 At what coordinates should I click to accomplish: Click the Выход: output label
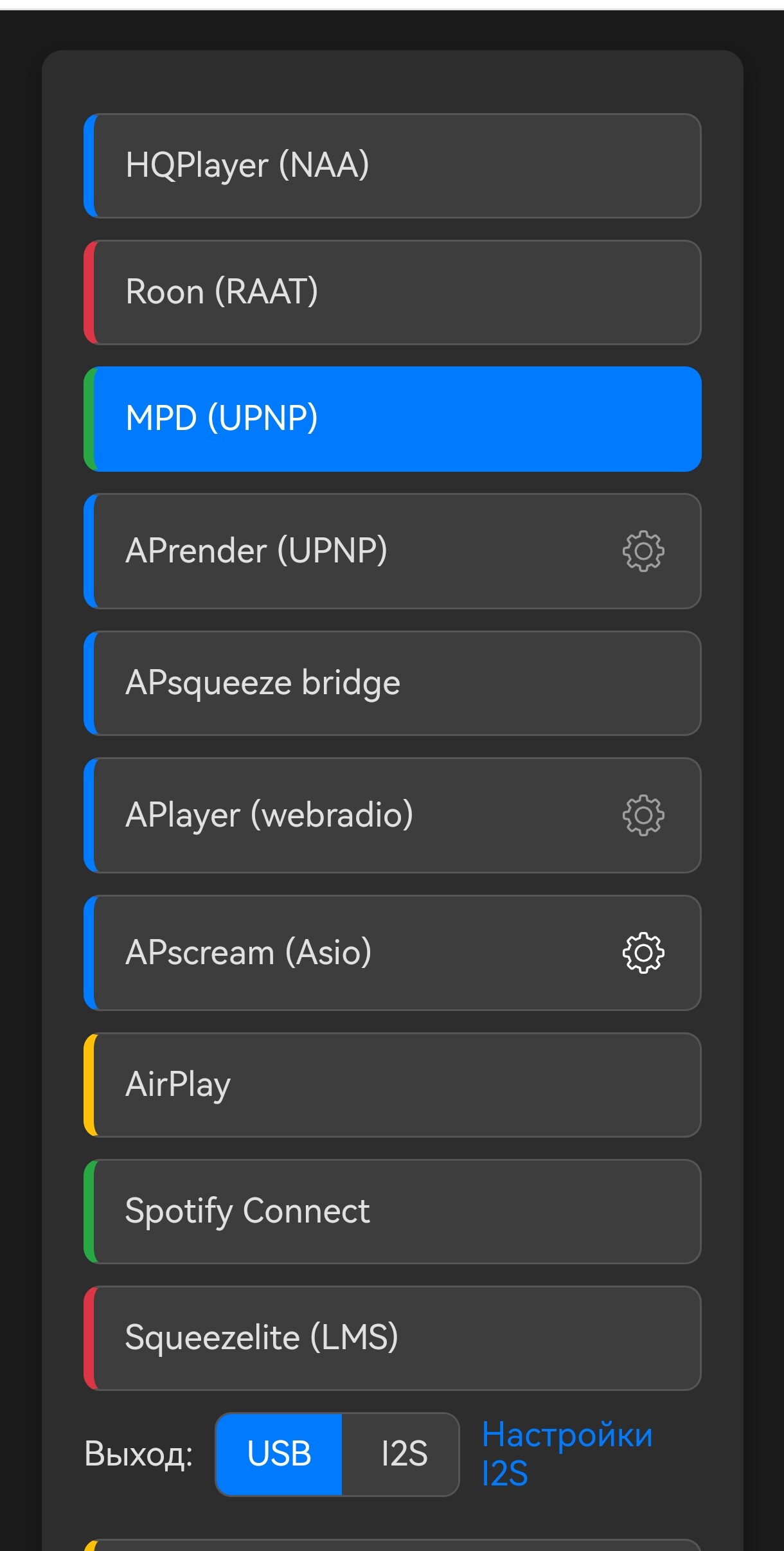coord(139,1454)
